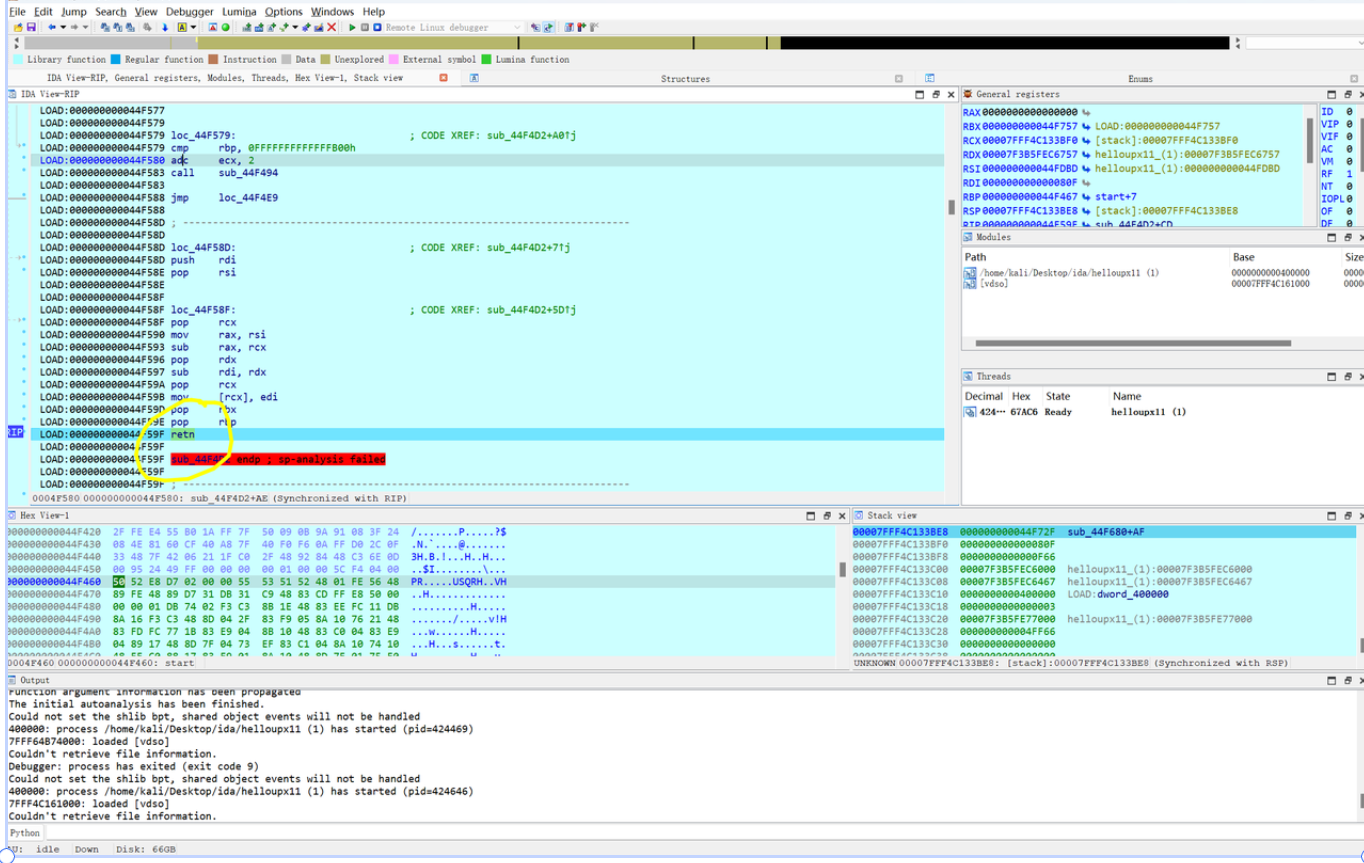Click the blue down-arrow jump icon
This screenshot has height=863, width=1364.
click(165, 27)
